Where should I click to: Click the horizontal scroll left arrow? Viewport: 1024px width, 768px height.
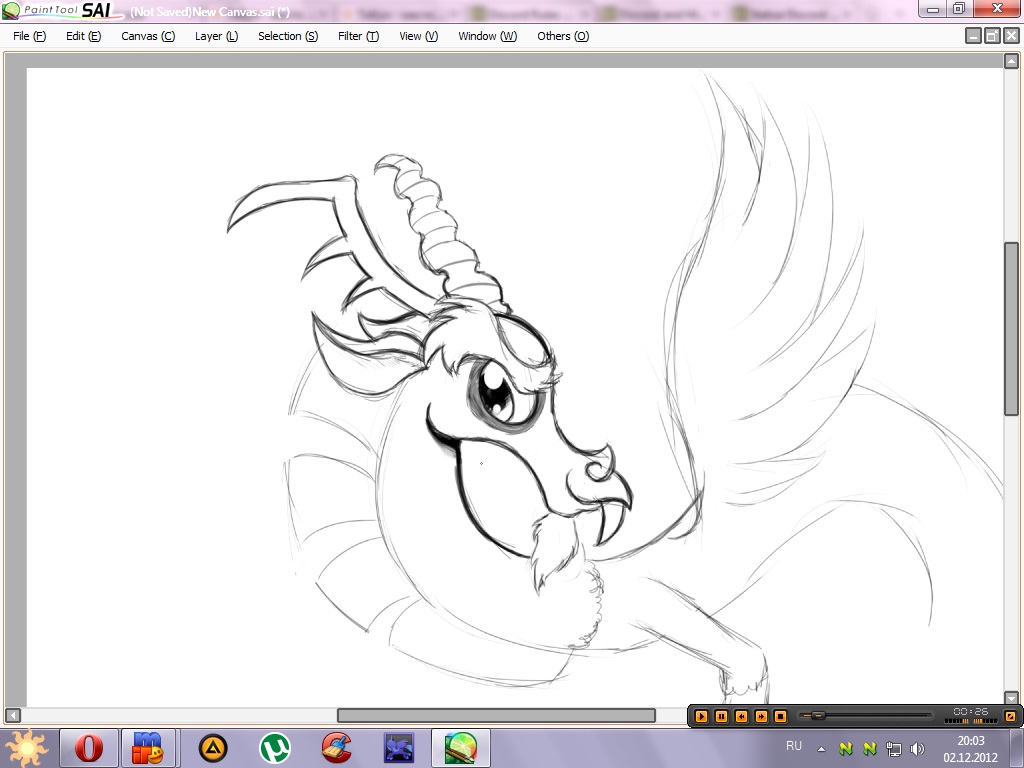pyautogui.click(x=12, y=716)
